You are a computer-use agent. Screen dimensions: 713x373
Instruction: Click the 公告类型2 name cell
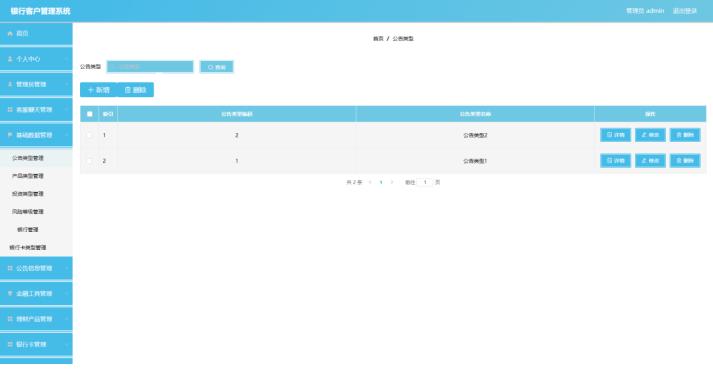[475, 135]
